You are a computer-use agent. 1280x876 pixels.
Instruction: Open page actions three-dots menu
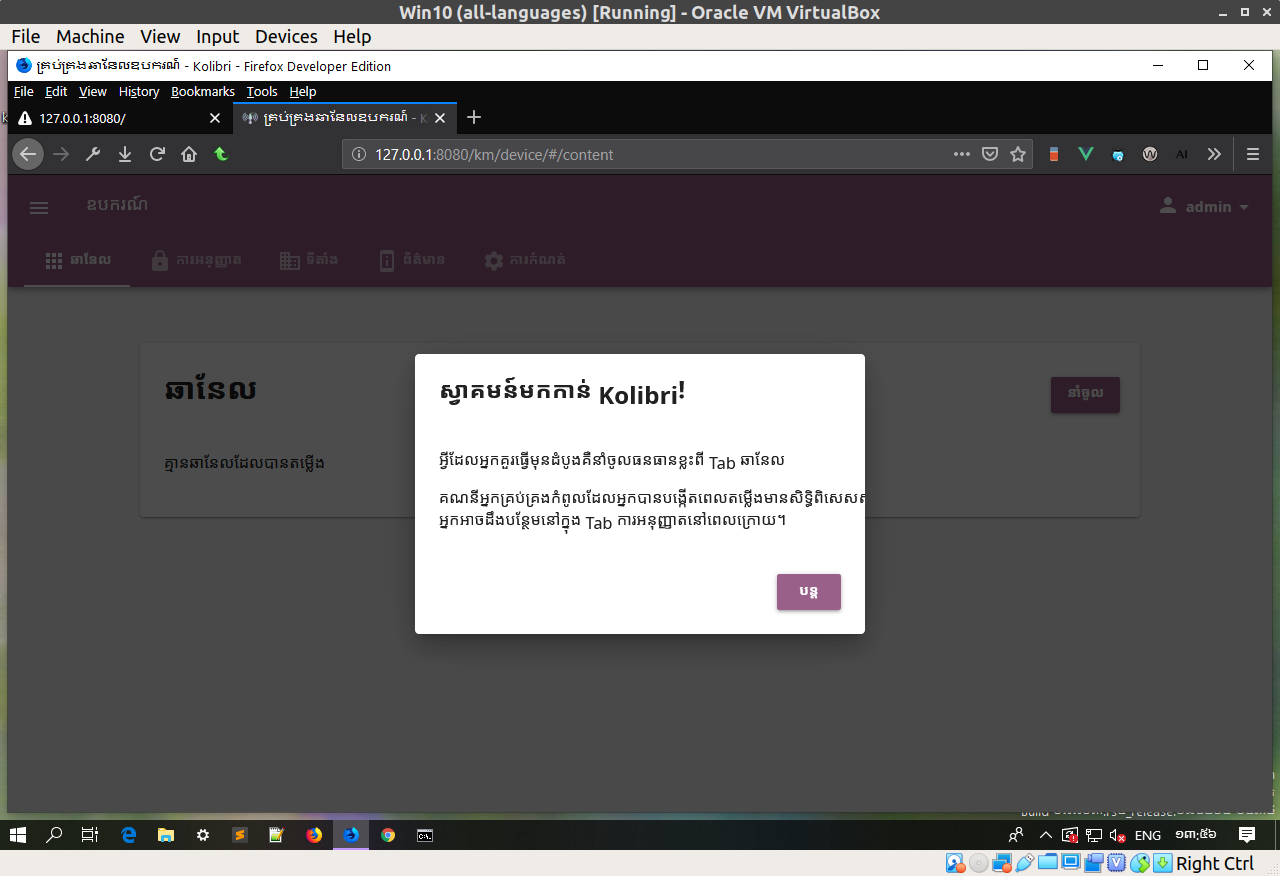click(962, 154)
